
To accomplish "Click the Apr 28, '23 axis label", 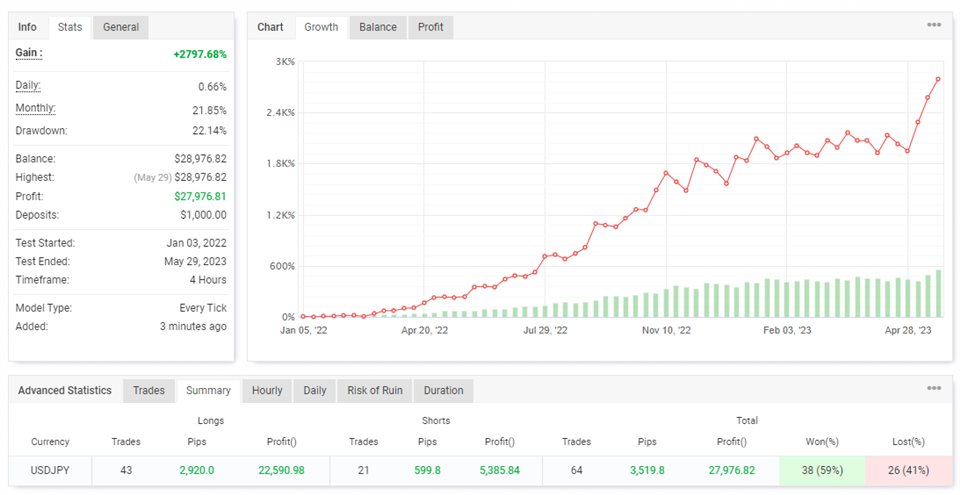I will pyautogui.click(x=908, y=330).
